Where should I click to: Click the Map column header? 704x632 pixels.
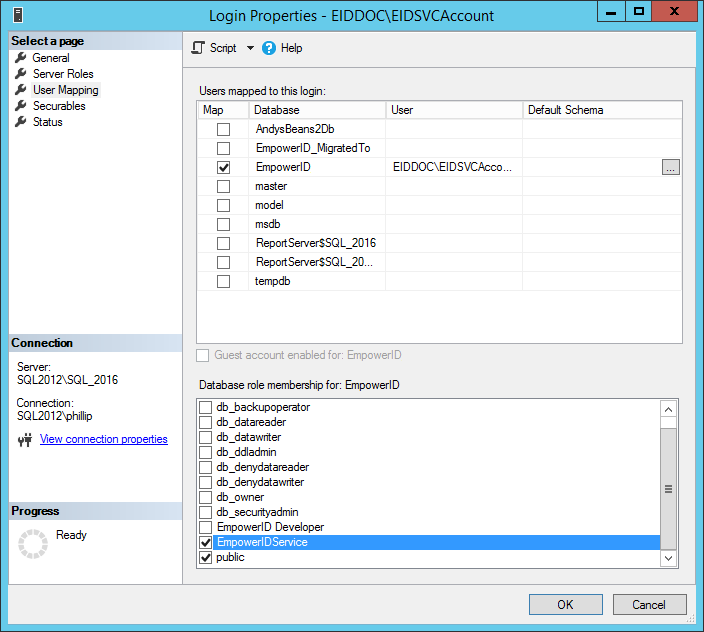point(223,110)
